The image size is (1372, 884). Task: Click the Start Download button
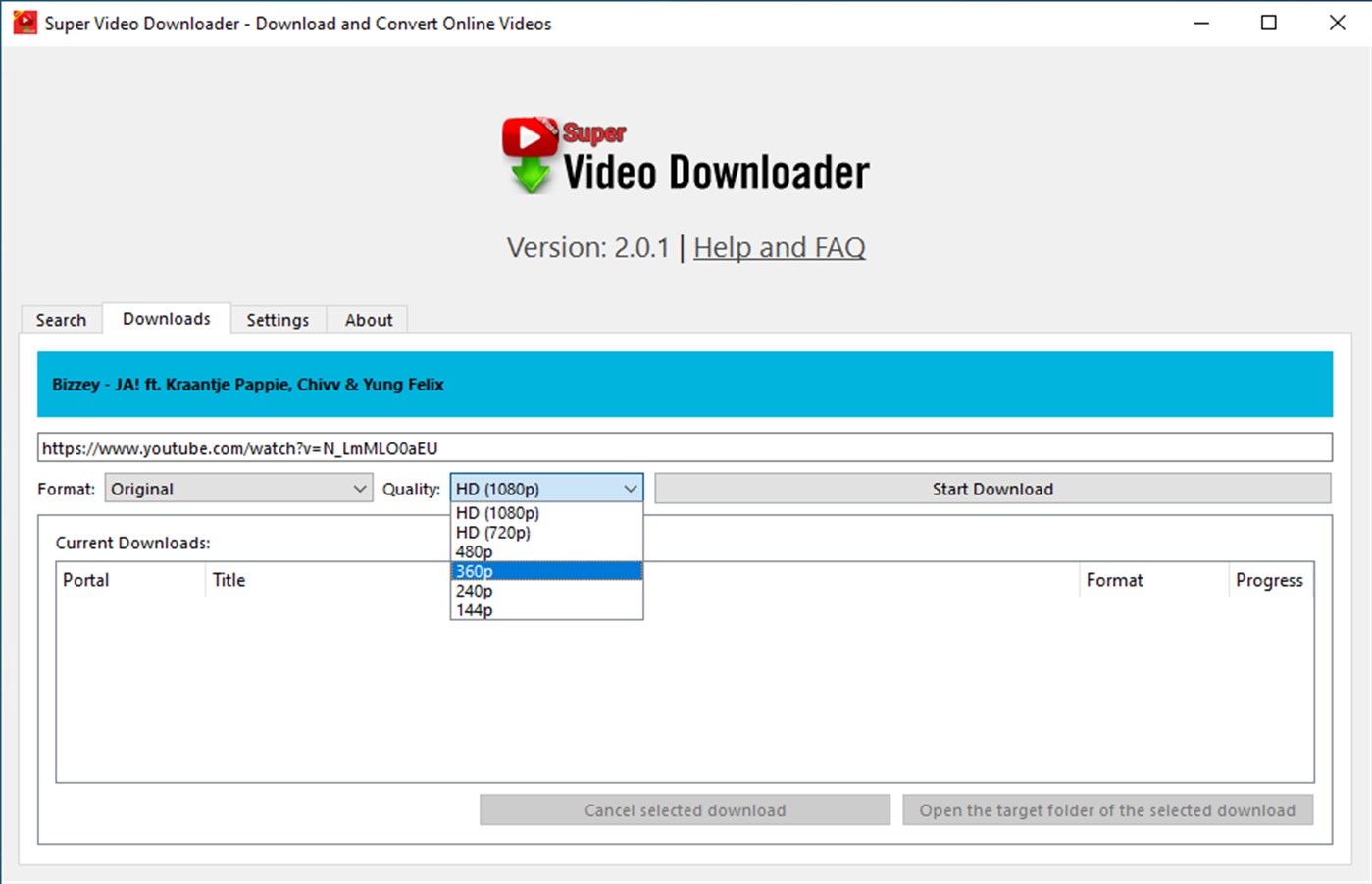pos(992,489)
